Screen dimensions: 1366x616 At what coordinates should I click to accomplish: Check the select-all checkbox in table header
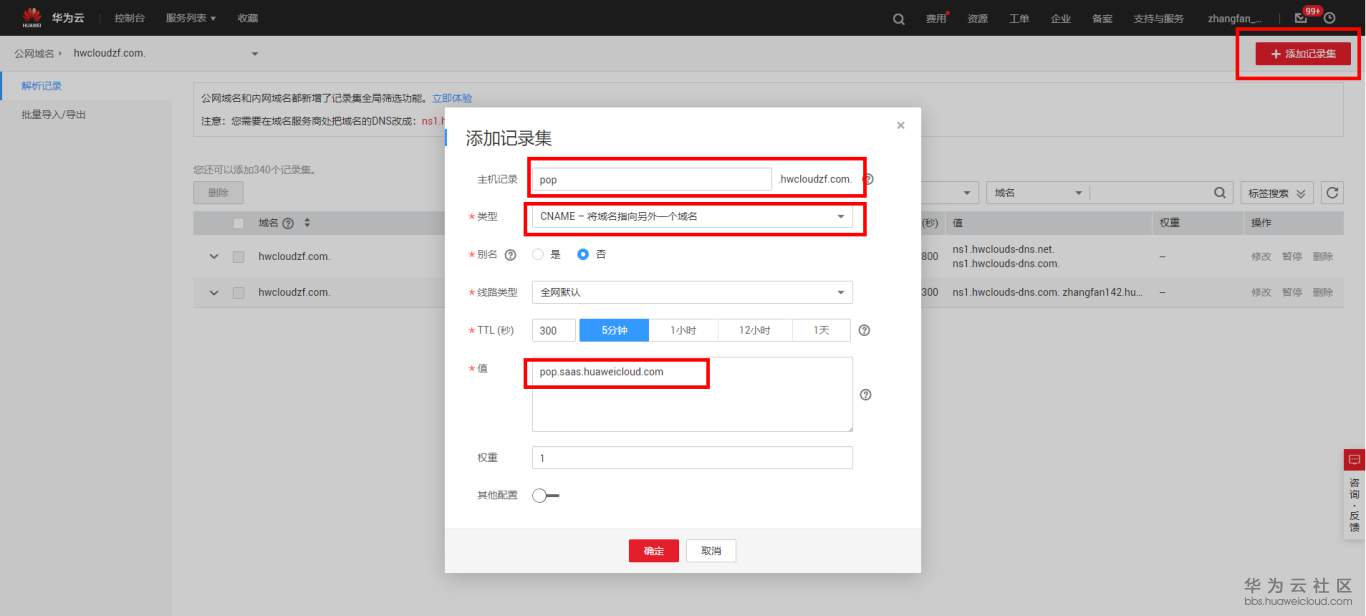pyautogui.click(x=238, y=223)
